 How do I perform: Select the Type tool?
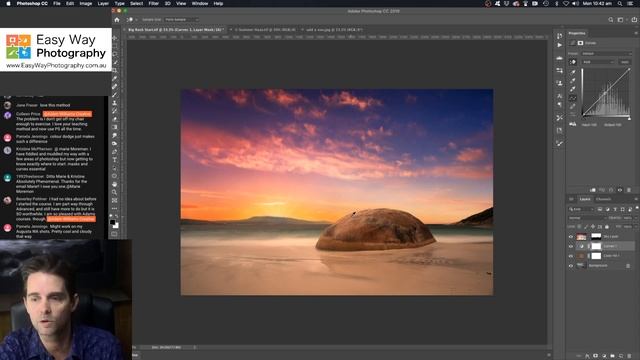point(115,160)
